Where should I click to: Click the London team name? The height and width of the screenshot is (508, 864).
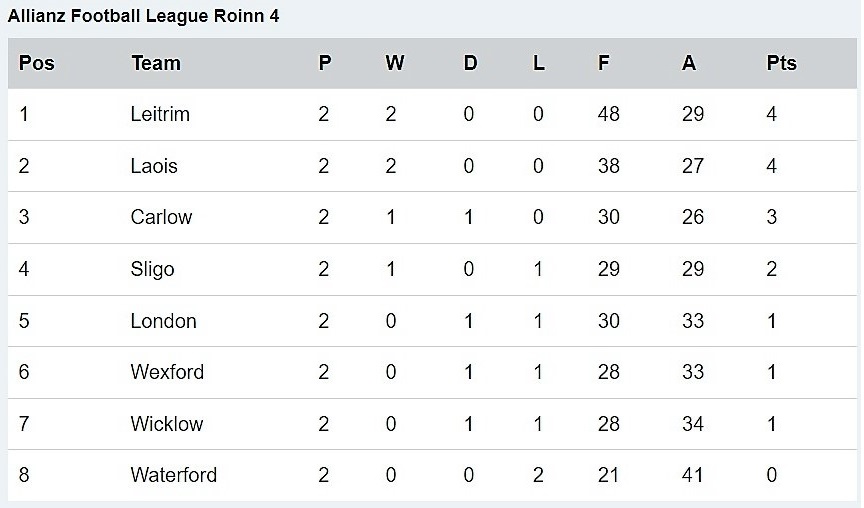coord(163,321)
